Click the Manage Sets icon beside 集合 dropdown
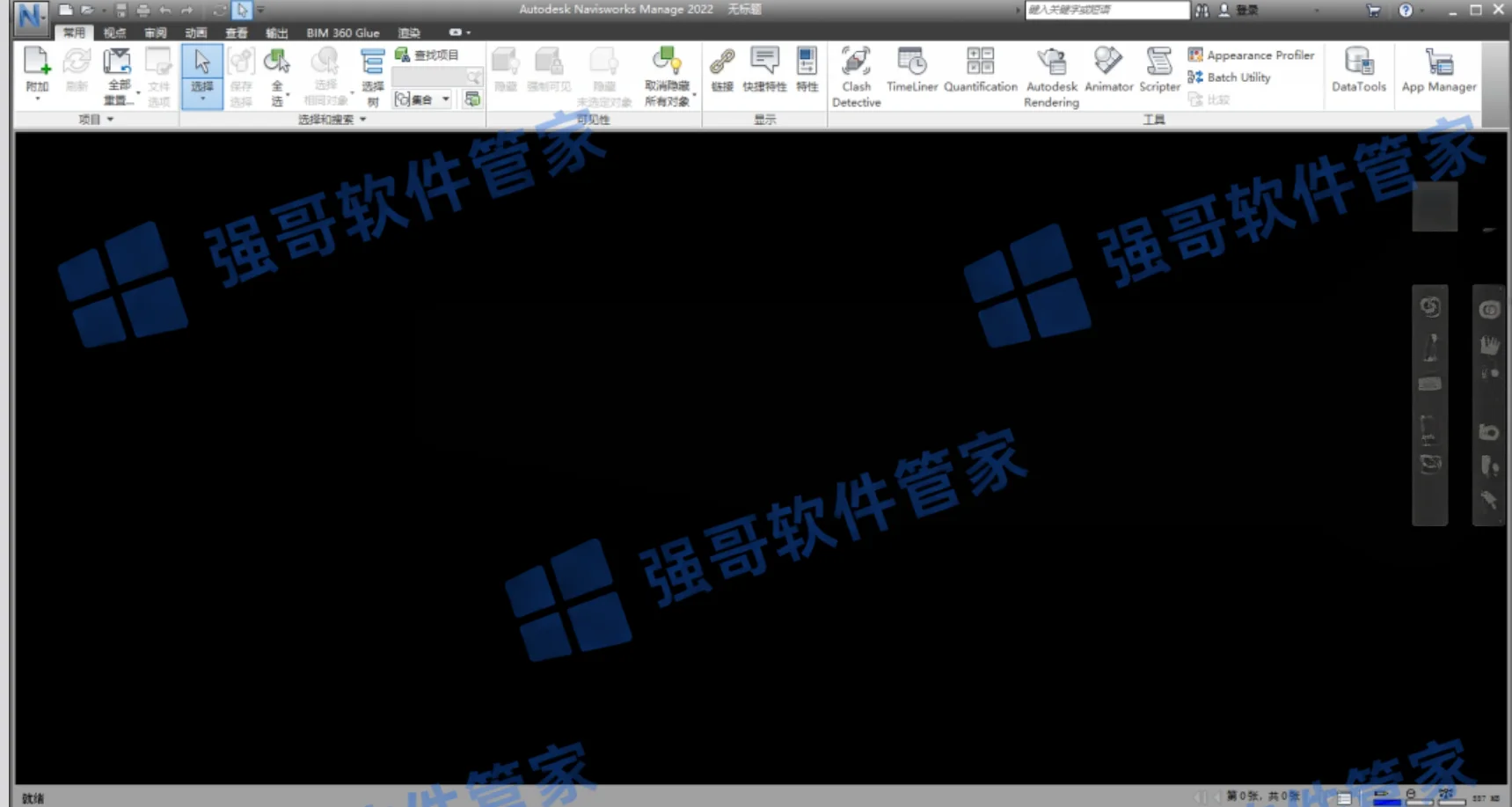Viewport: 1512px width, 807px height. [472, 99]
